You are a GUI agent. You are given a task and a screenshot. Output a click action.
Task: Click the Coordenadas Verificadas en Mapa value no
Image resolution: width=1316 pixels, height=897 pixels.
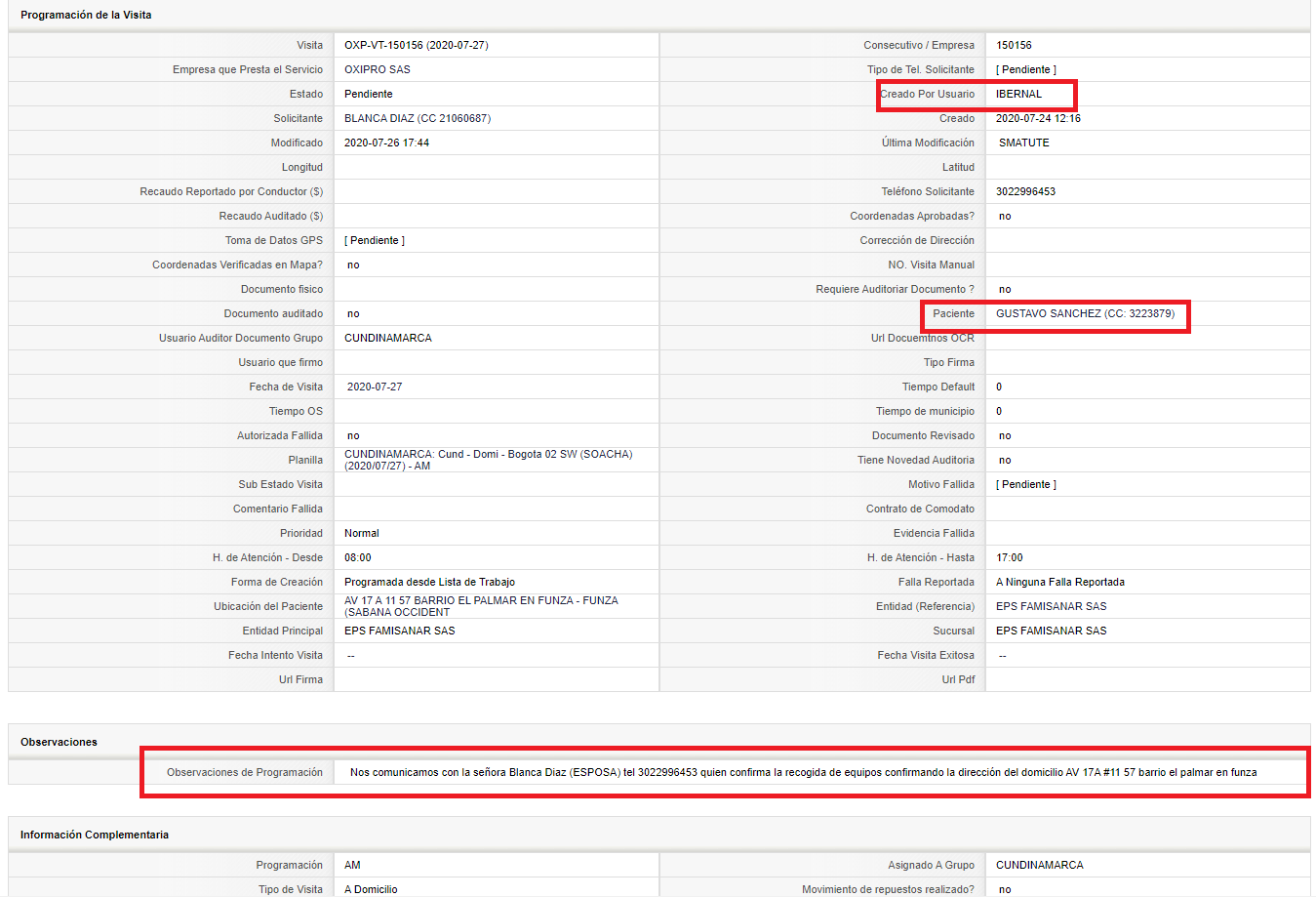point(353,265)
